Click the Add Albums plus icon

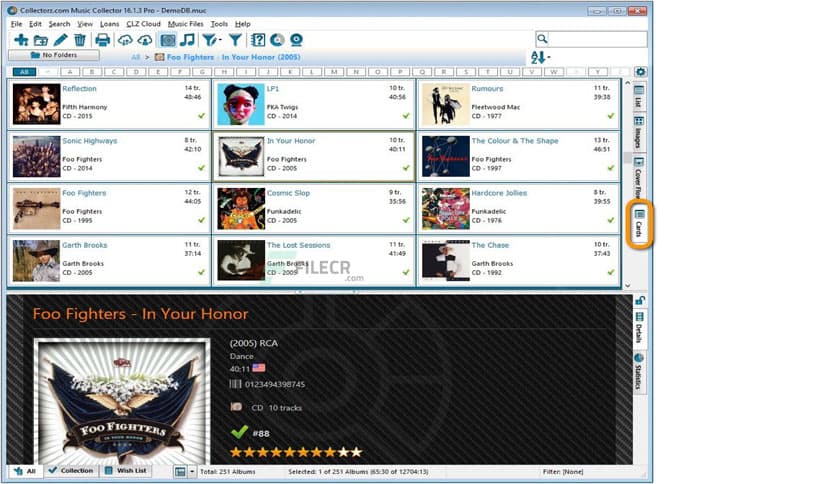pyautogui.click(x=21, y=40)
